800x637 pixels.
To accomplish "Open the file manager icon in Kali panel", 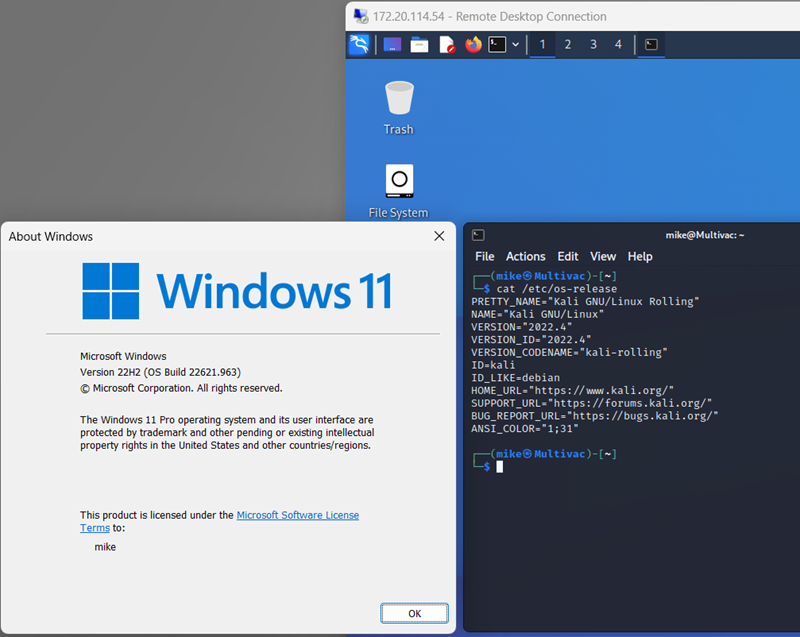I will pyautogui.click(x=419, y=45).
